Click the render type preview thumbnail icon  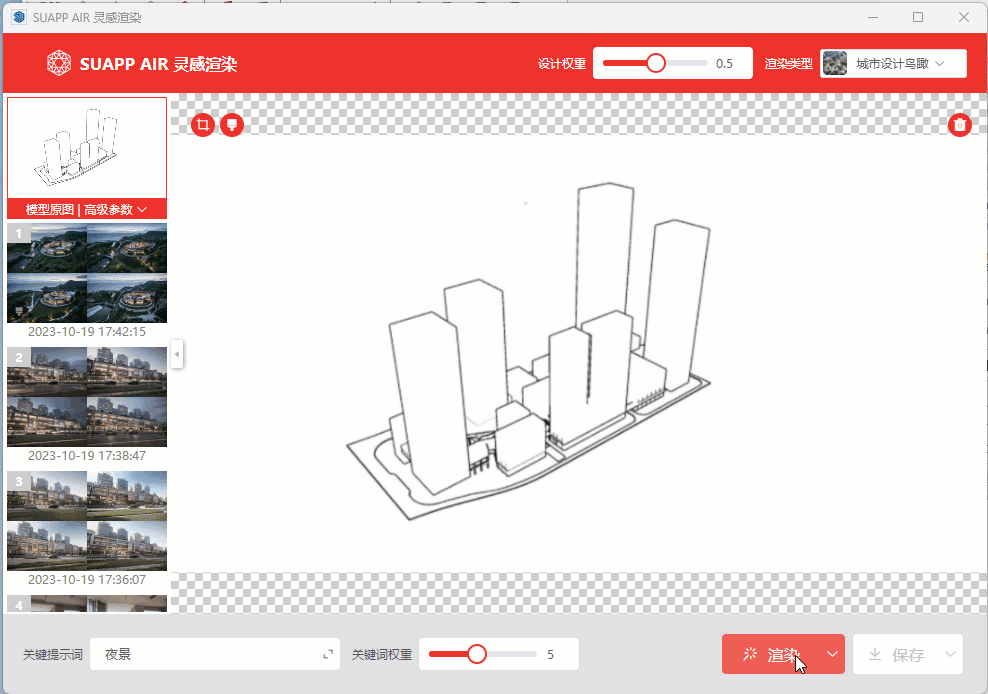[835, 64]
